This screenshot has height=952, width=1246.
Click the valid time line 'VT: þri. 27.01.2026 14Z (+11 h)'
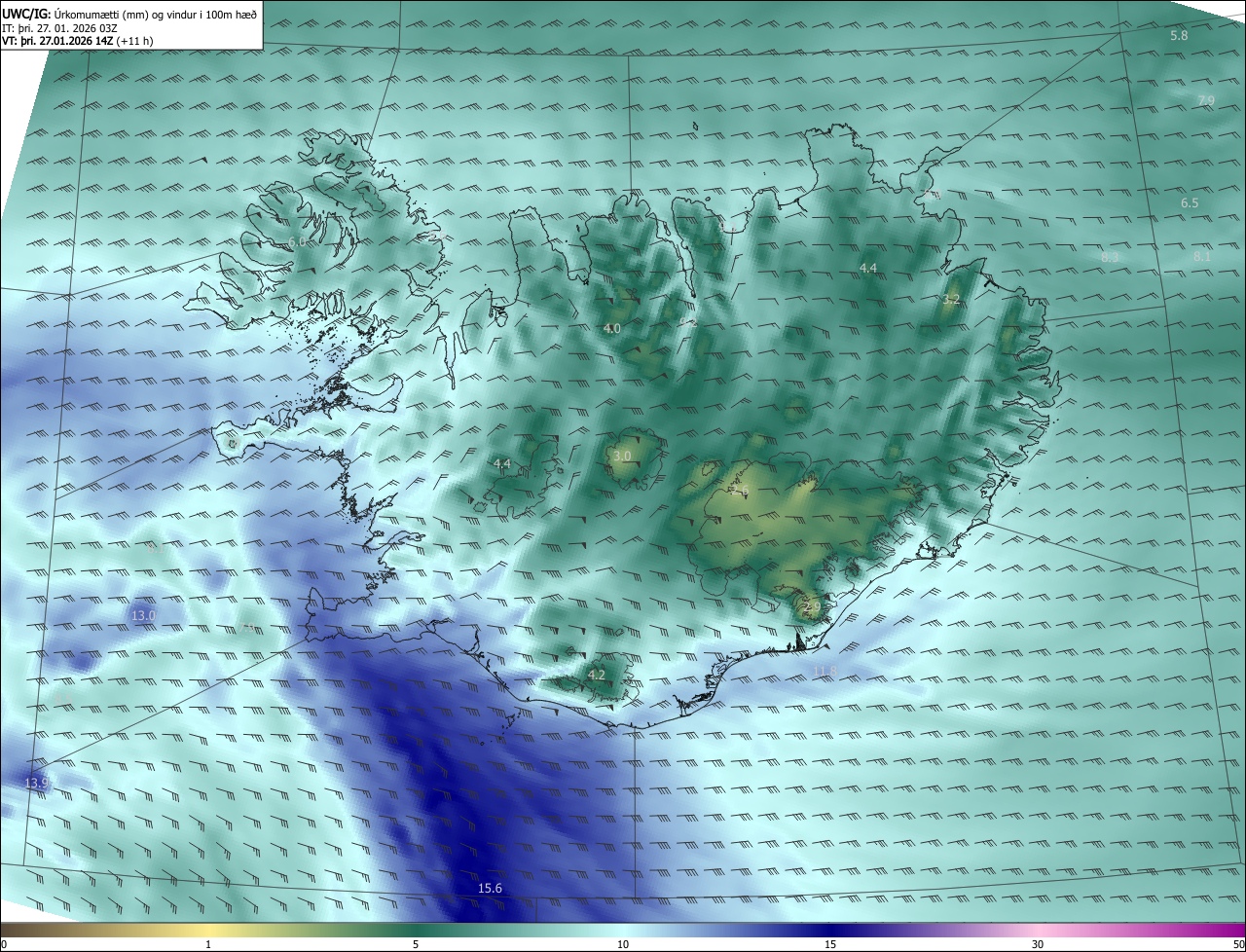pyautogui.click(x=78, y=41)
